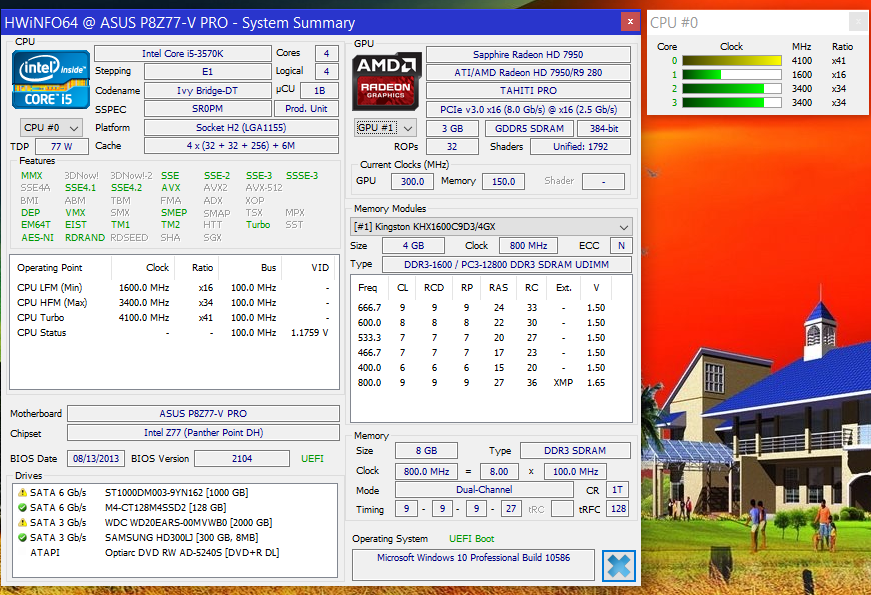The image size is (871, 595).
Task: Click warning icon next to ST1000DM003 drive
Action: coord(22,493)
